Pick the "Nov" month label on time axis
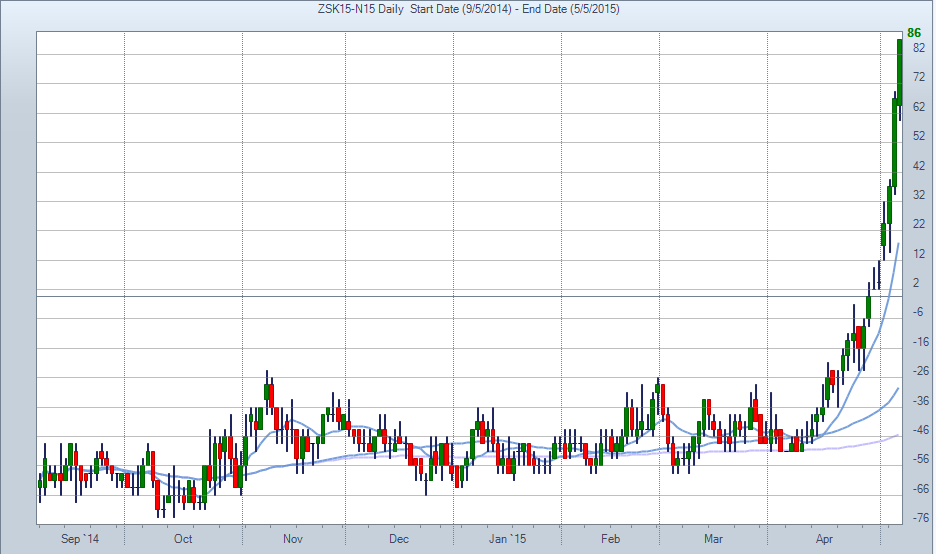The image size is (936, 554). tap(292, 539)
